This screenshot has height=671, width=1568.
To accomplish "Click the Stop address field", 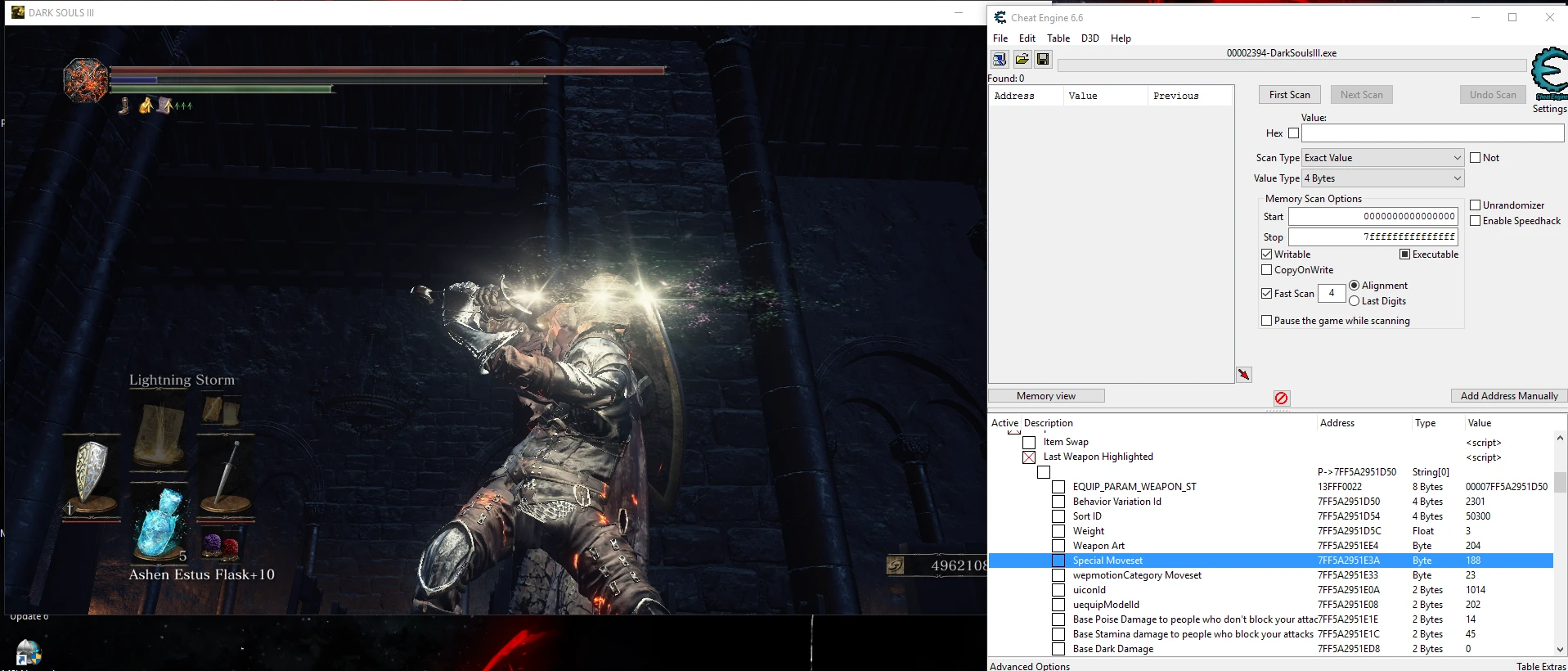I will pos(1373,237).
